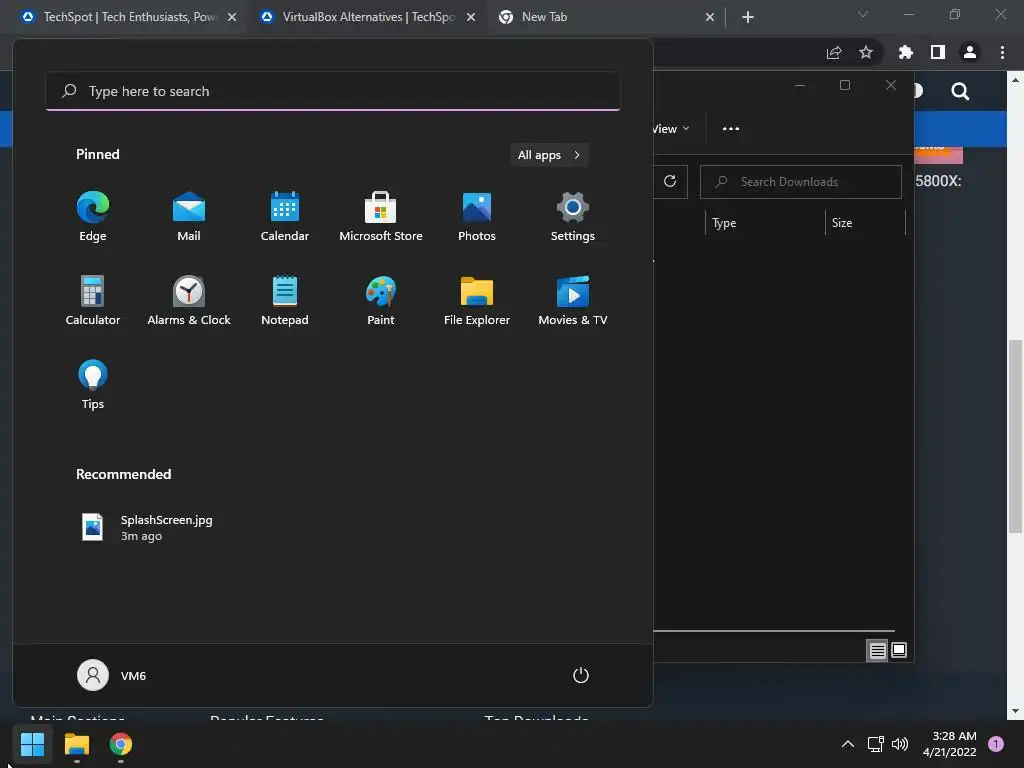Screen dimensions: 1024x768
Task: Open the Chrome tab search dropdown
Action: pyautogui.click(x=863, y=14)
